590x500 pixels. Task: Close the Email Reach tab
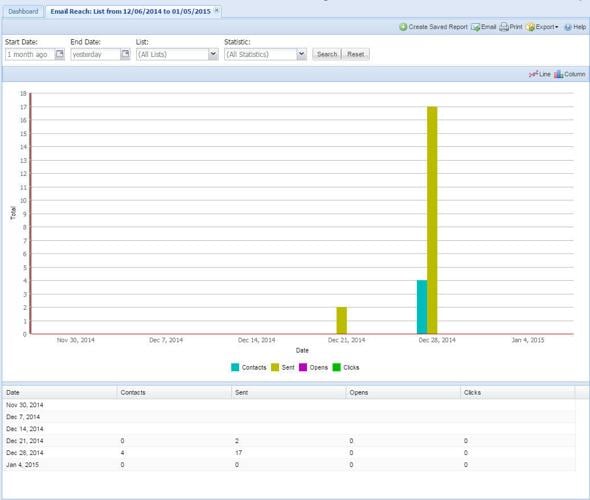[216, 11]
